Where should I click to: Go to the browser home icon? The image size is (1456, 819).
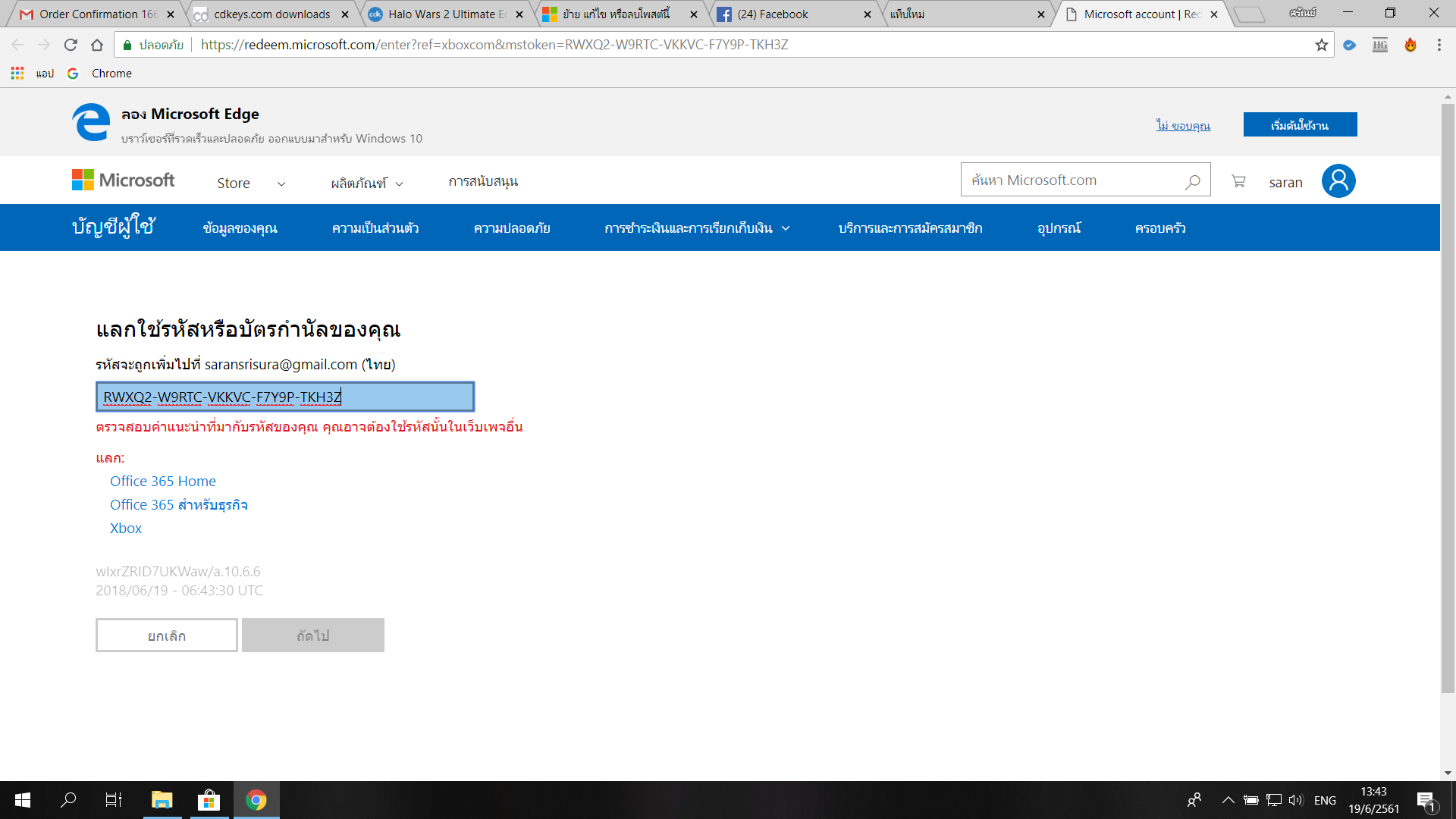(97, 45)
